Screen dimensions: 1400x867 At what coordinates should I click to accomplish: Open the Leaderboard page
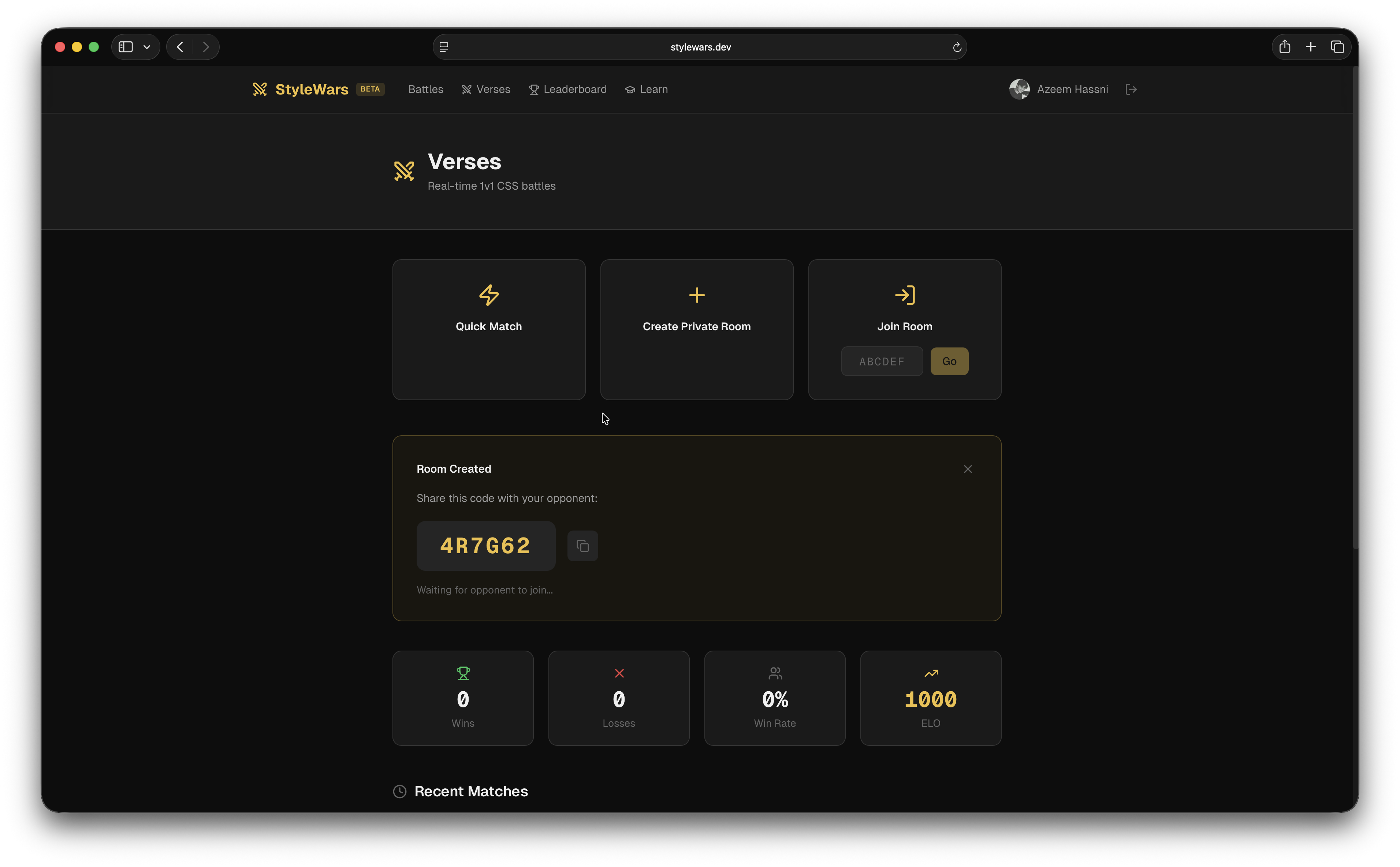(567, 89)
